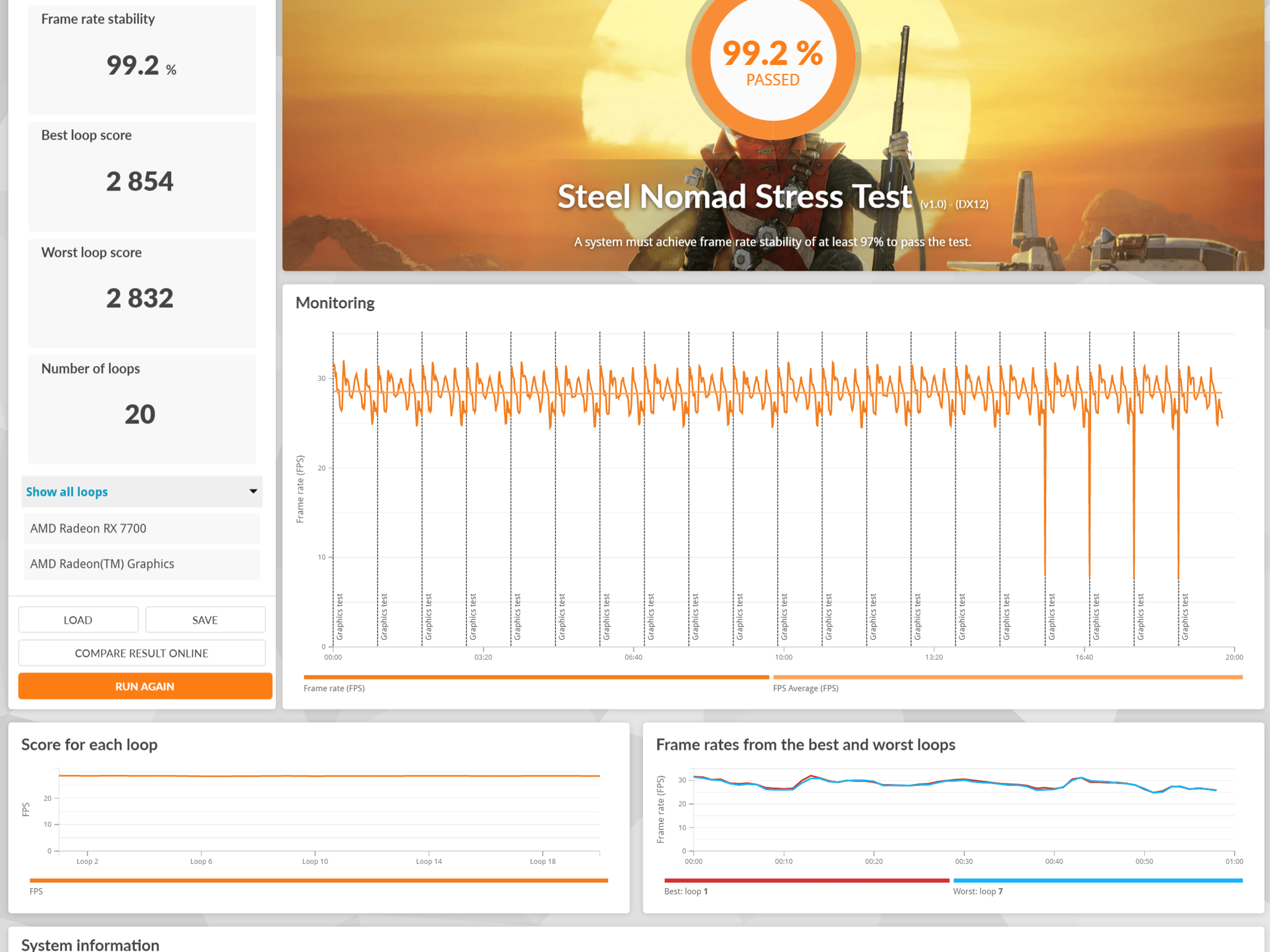Click Frame rates from best and worst loops heading

806,744
